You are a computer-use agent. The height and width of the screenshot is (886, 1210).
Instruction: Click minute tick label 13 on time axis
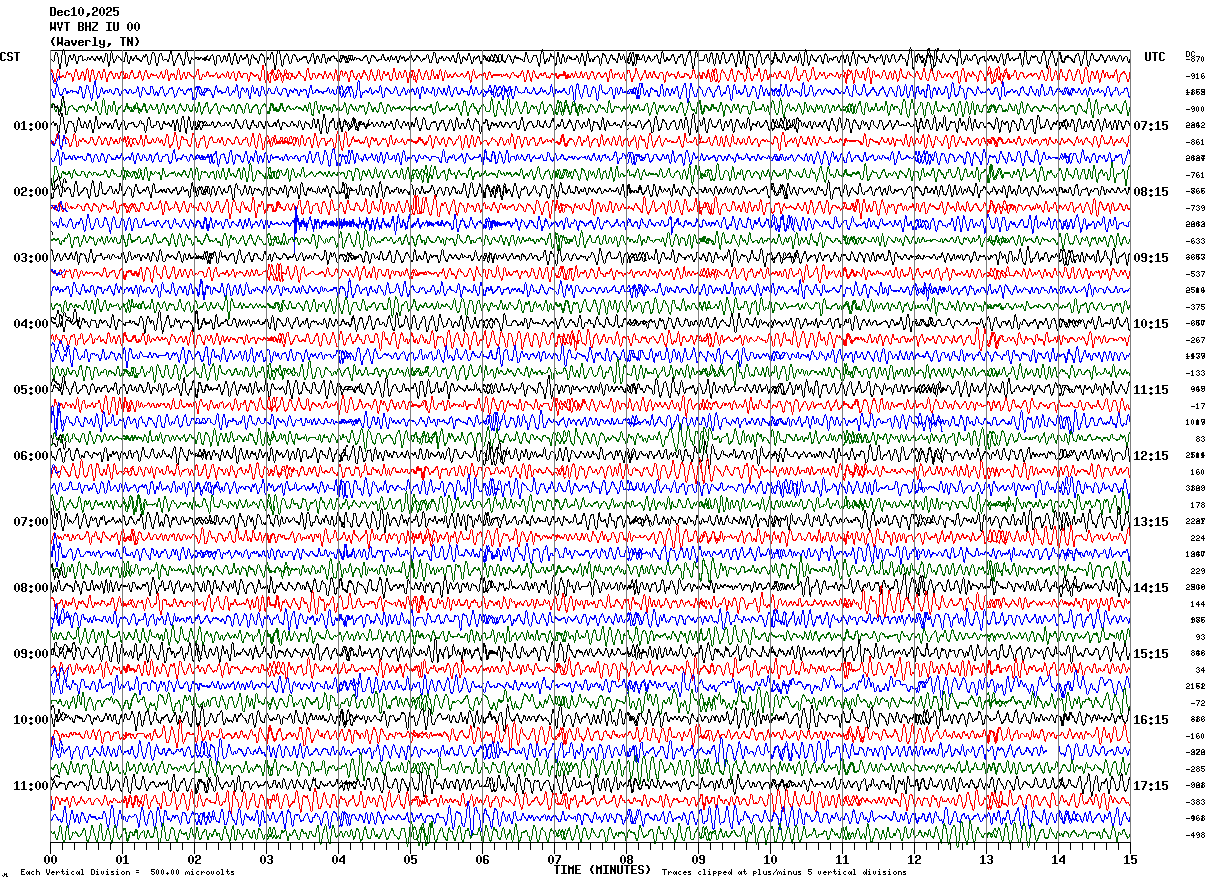pyautogui.click(x=986, y=859)
